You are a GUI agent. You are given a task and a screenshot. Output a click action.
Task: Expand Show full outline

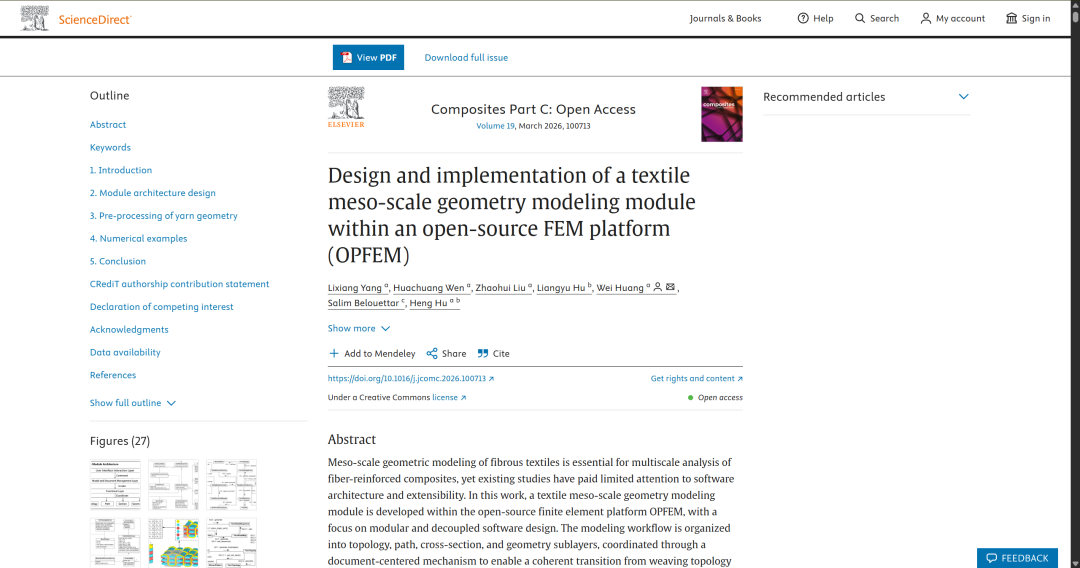[133, 403]
